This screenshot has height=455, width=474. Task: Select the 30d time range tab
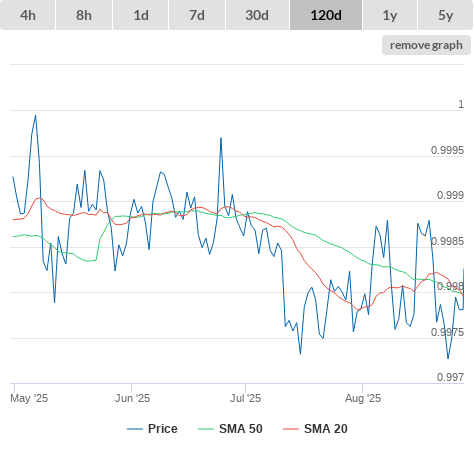pos(257,15)
